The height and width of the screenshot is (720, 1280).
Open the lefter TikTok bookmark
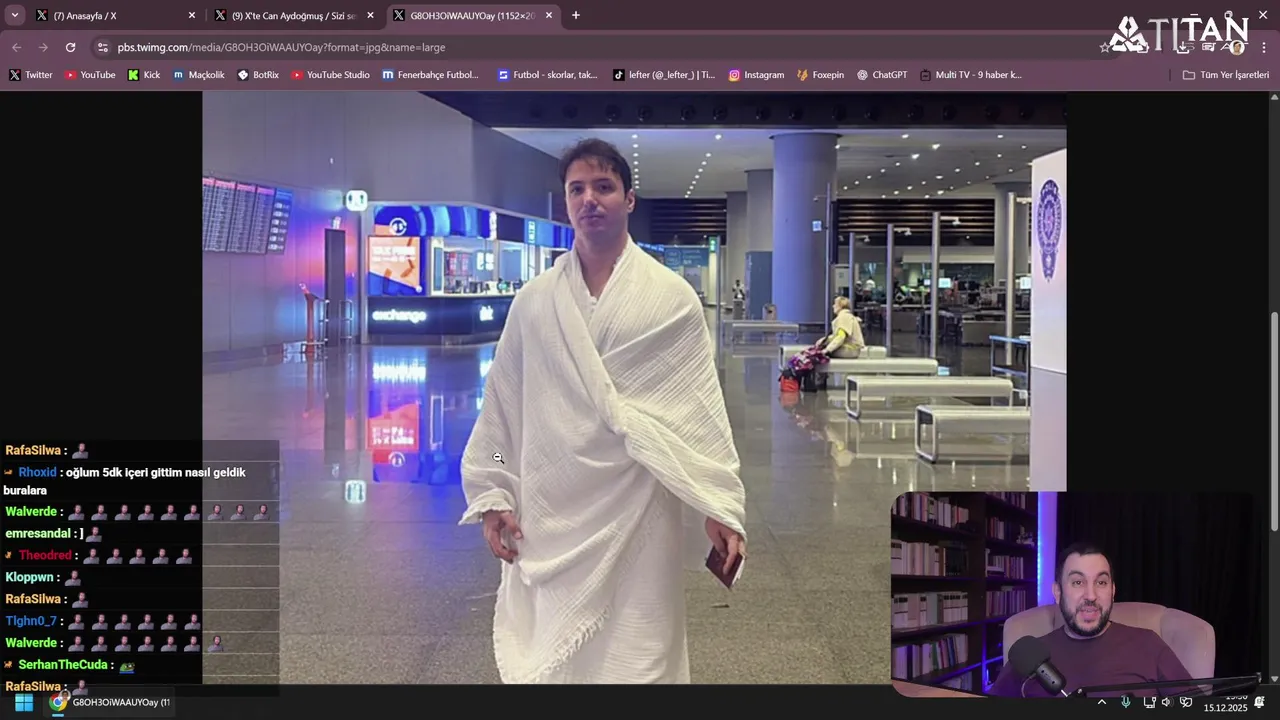coord(664,75)
